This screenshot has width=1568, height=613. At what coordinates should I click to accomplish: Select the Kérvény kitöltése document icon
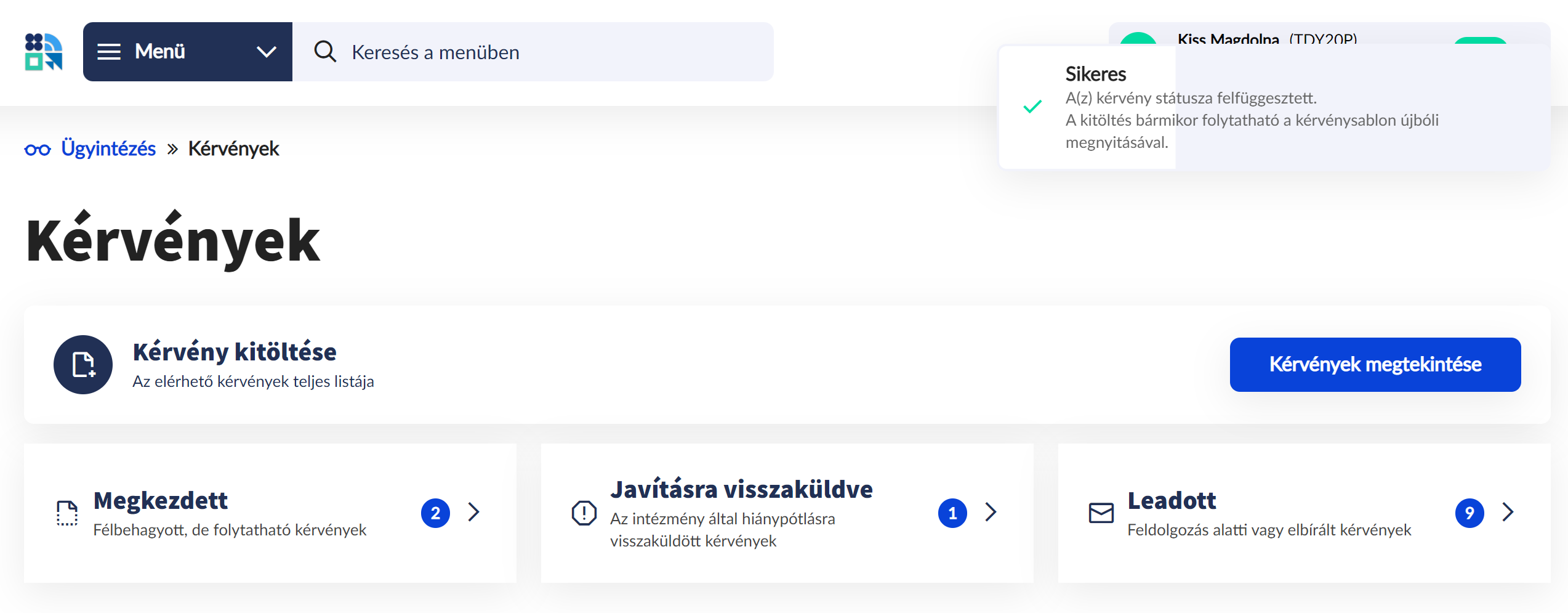[83, 365]
